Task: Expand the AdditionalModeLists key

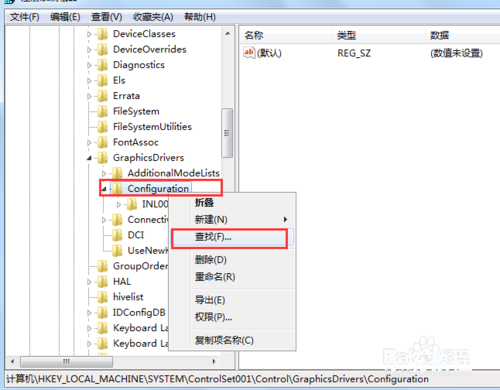Action: click(104, 174)
